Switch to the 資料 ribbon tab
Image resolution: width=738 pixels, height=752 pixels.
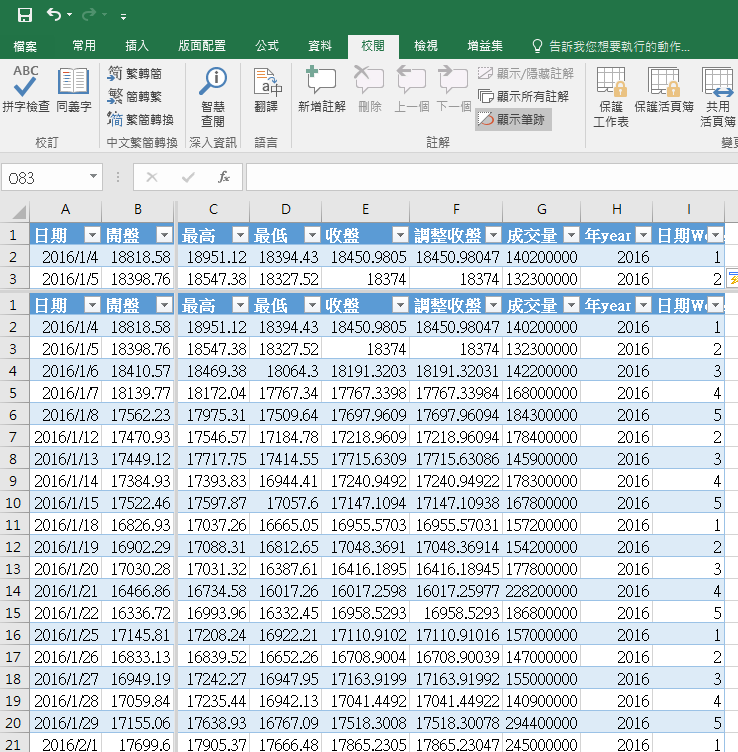coord(320,46)
